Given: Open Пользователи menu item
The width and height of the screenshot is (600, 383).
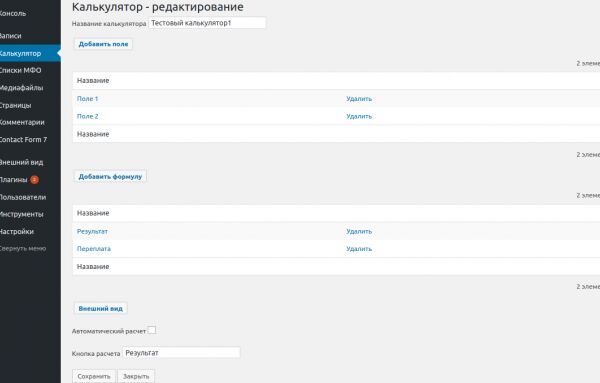Looking at the screenshot, I should [23, 197].
